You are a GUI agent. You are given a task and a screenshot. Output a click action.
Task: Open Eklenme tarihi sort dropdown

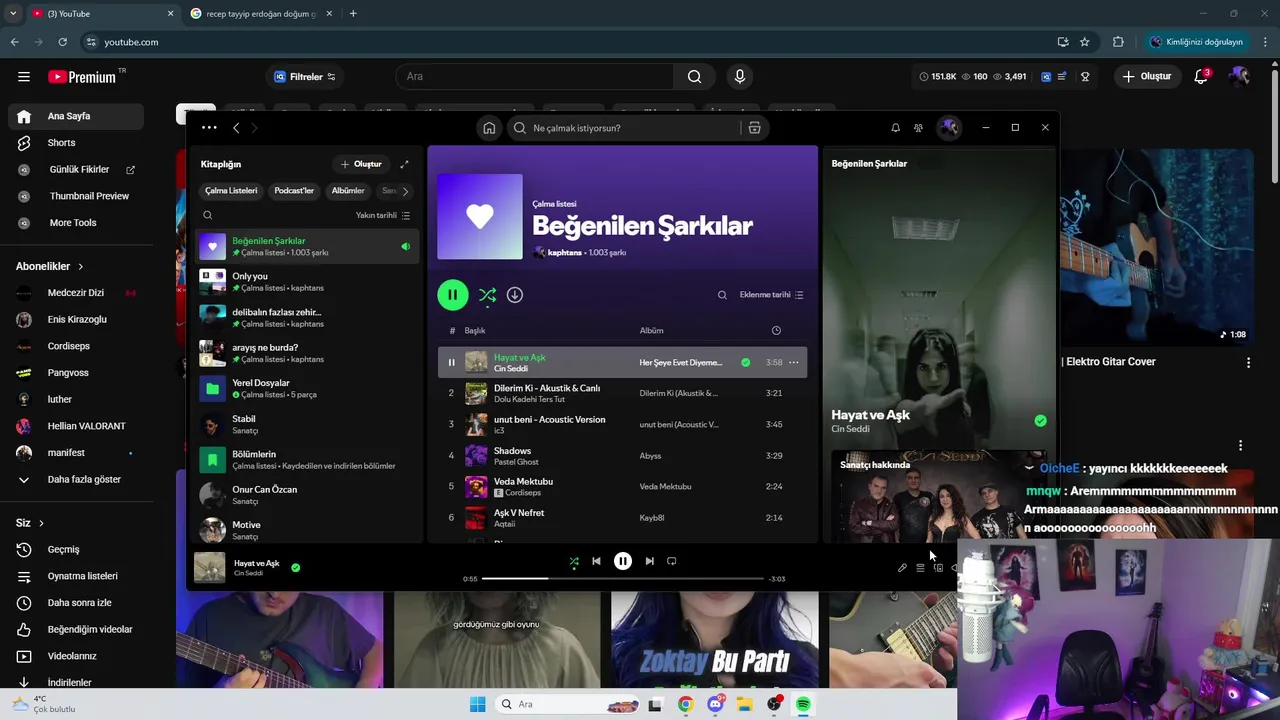771,295
